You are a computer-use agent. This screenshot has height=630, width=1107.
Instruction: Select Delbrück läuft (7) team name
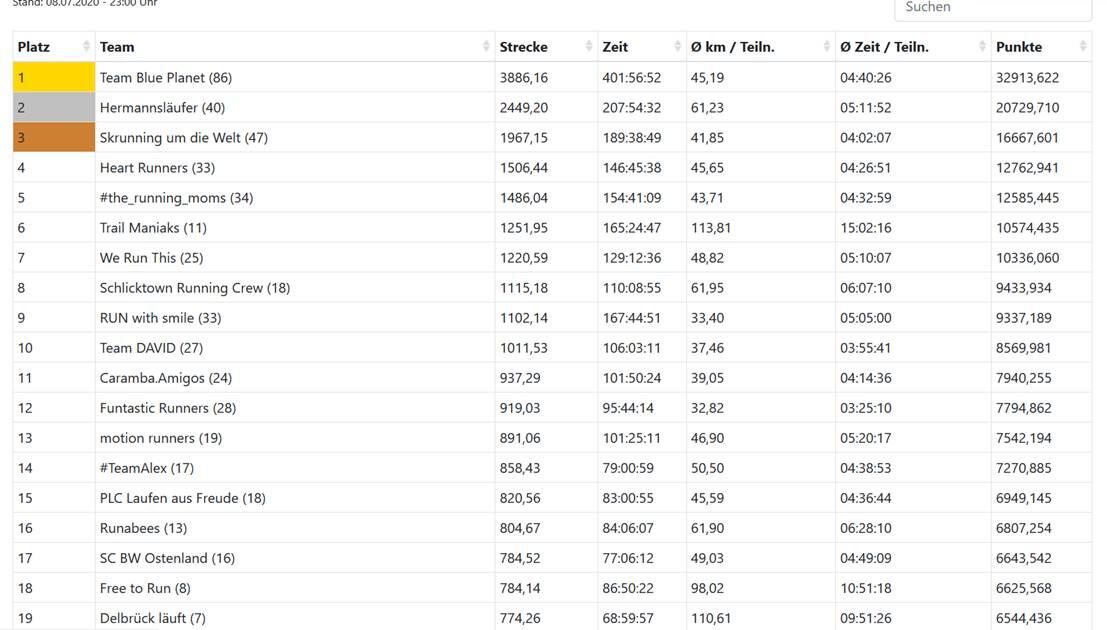point(152,618)
